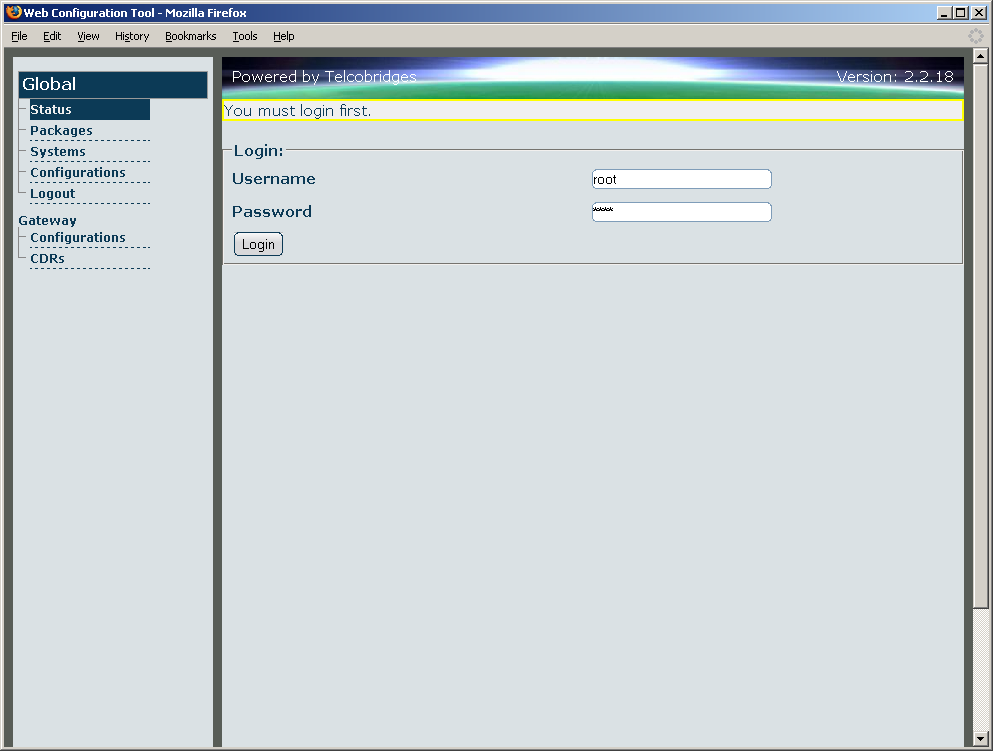Click the 'You must login first.' message
The height and width of the screenshot is (751, 993).
(297, 111)
